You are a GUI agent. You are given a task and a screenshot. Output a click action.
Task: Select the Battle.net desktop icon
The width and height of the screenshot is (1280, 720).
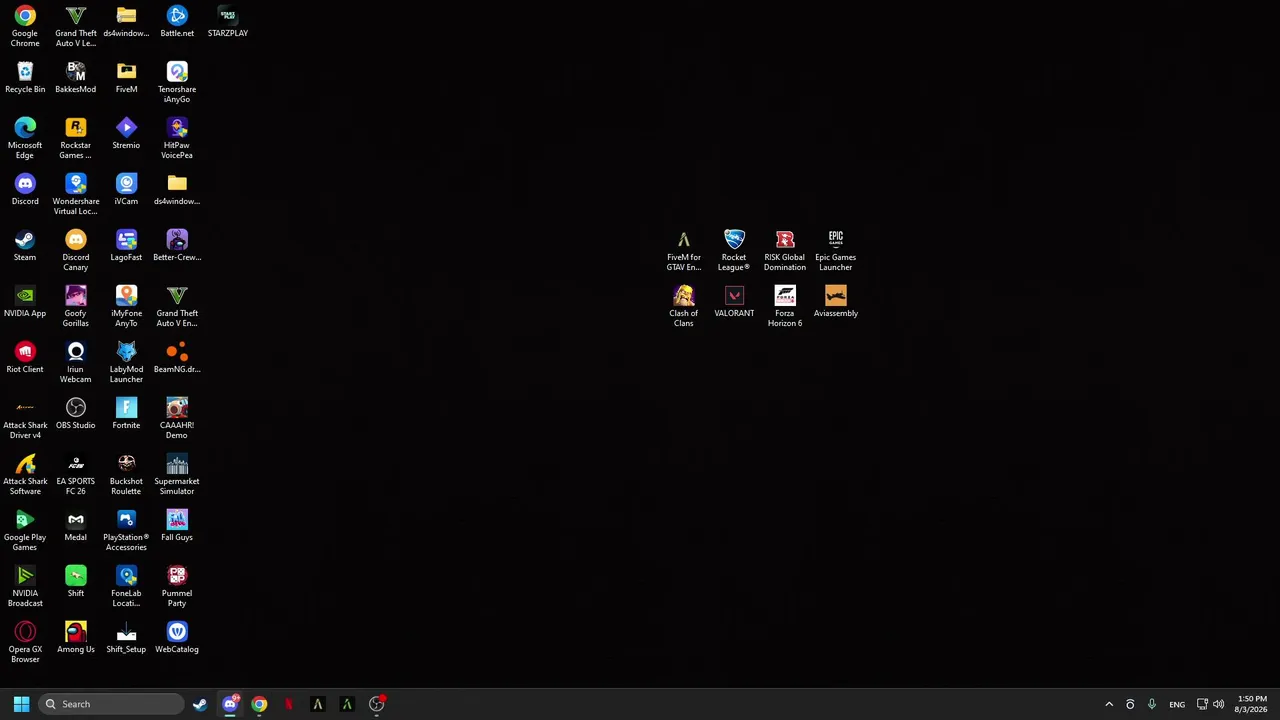point(177,21)
